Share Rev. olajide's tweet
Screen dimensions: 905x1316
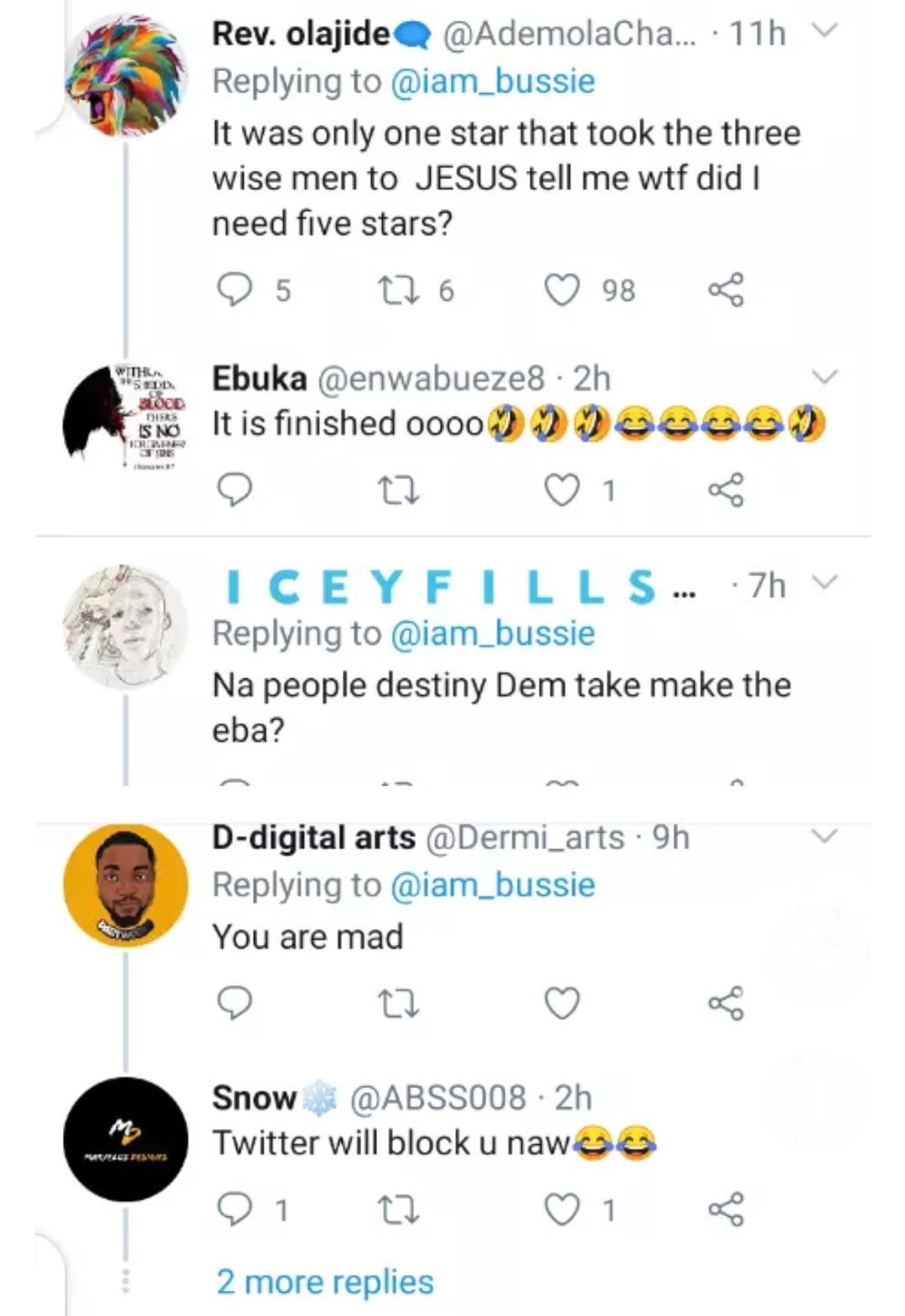tap(726, 290)
